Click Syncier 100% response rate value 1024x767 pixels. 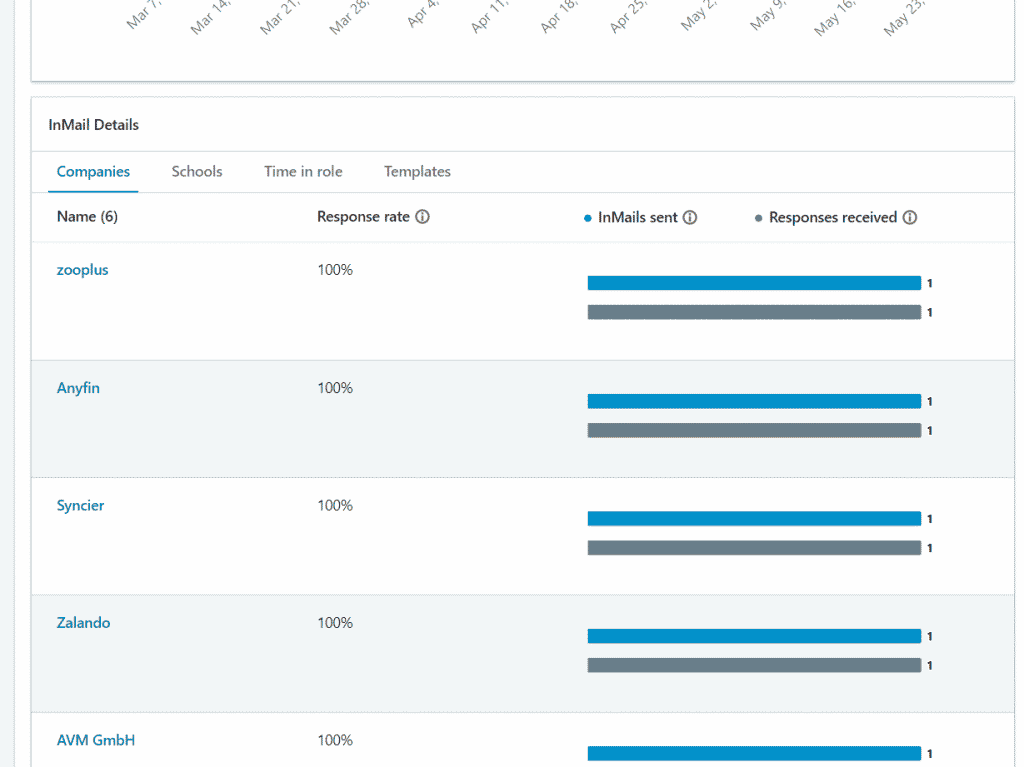tap(335, 506)
